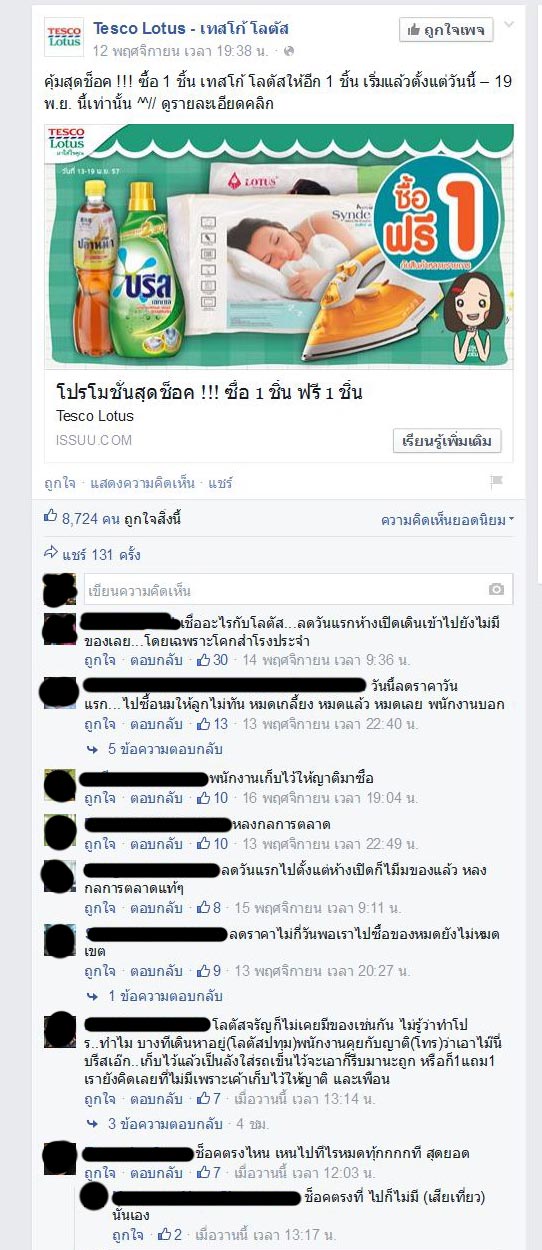Click the share arrow icon by แชร์ 131 ครั้ง
This screenshot has height=1250, width=542.
(51, 553)
